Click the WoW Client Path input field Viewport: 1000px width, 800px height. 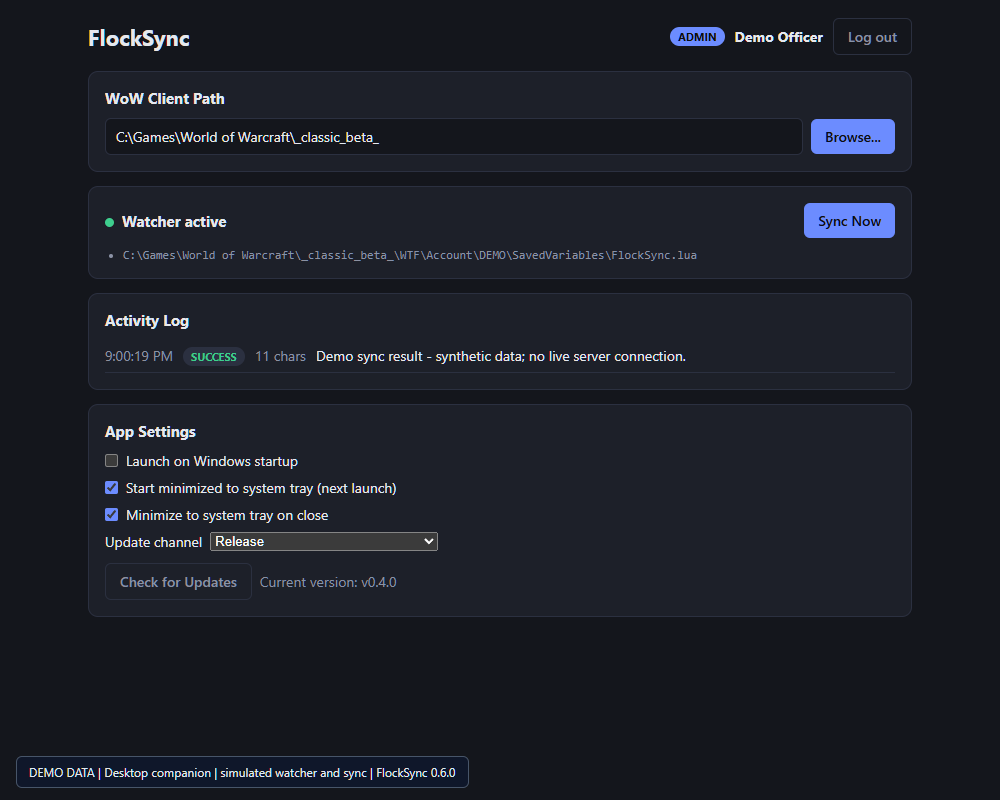(x=453, y=137)
